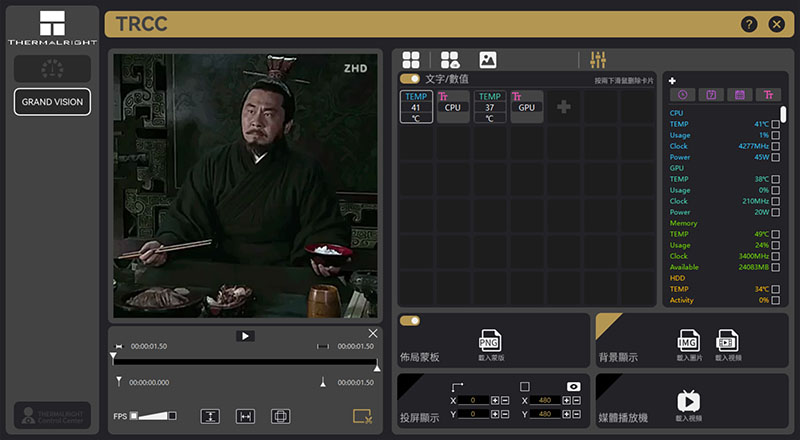Click the size Y 480 field
Screen dimensions: 800x440
tap(545, 414)
